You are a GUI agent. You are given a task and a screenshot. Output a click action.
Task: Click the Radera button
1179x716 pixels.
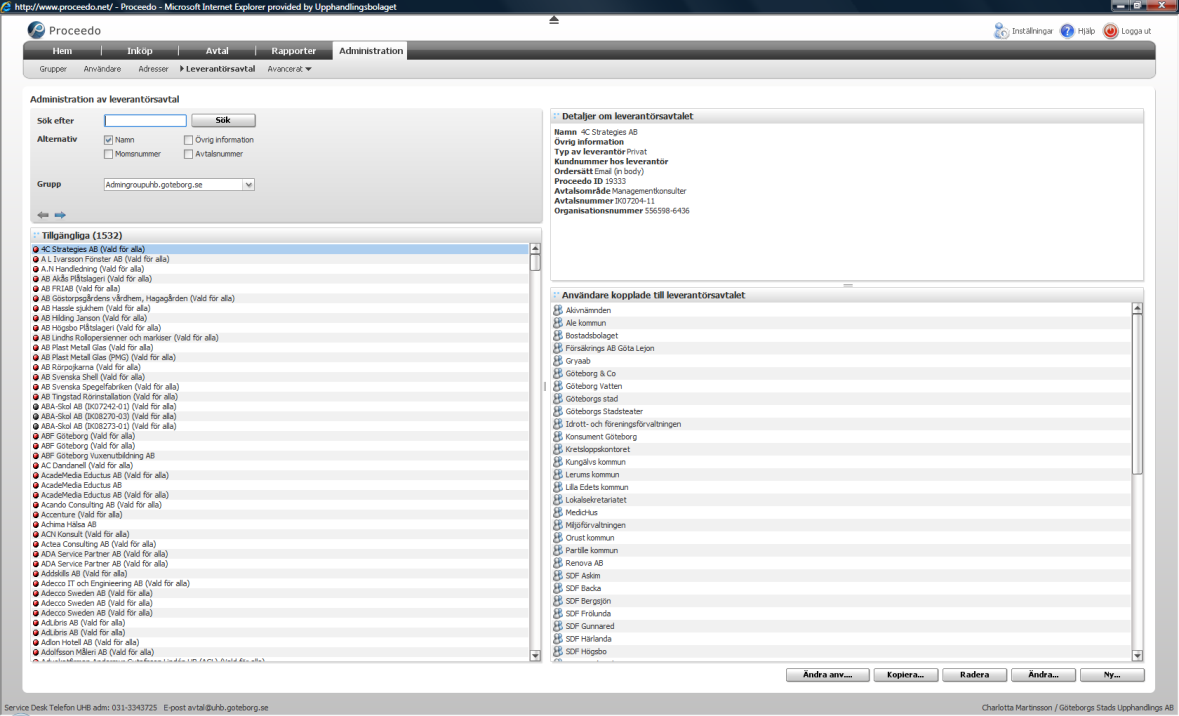(x=974, y=675)
